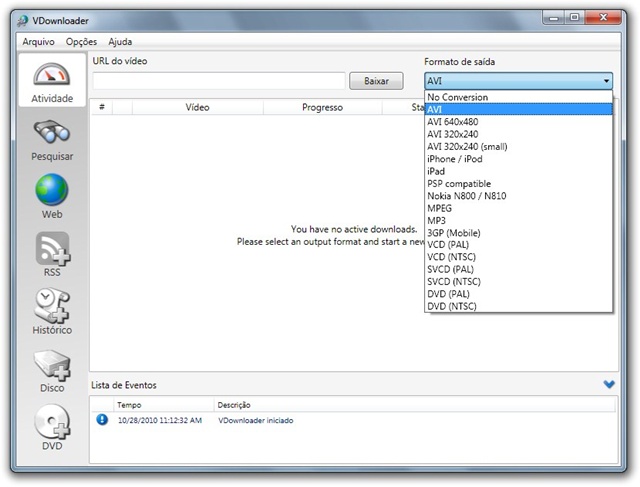Open the Ajuda menu
The width and height of the screenshot is (640, 487).
[120, 42]
